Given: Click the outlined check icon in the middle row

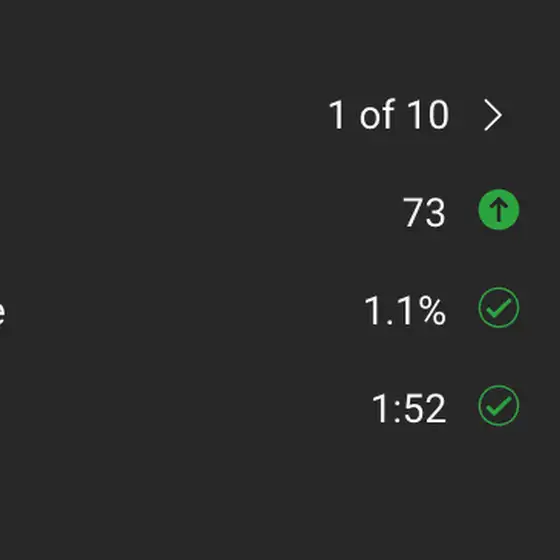Looking at the screenshot, I should 499,308.
